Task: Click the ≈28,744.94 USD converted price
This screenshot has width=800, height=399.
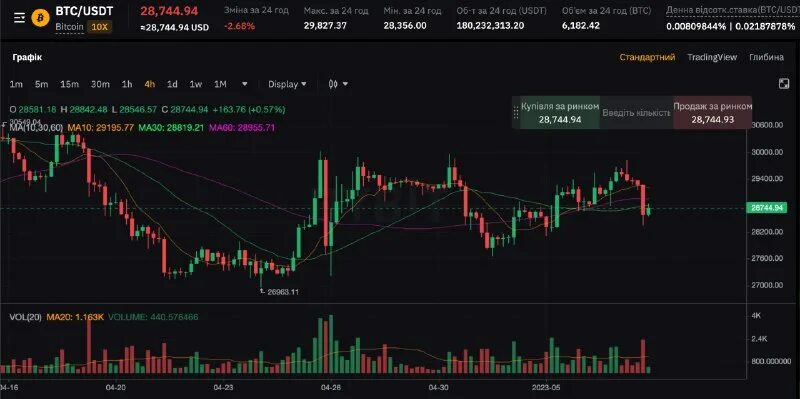Action: (x=174, y=28)
